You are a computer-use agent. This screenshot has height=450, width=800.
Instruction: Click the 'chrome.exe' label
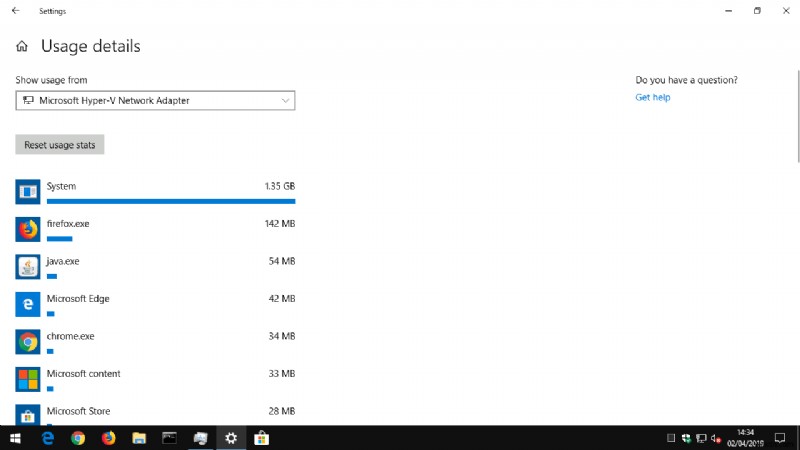coord(70,336)
